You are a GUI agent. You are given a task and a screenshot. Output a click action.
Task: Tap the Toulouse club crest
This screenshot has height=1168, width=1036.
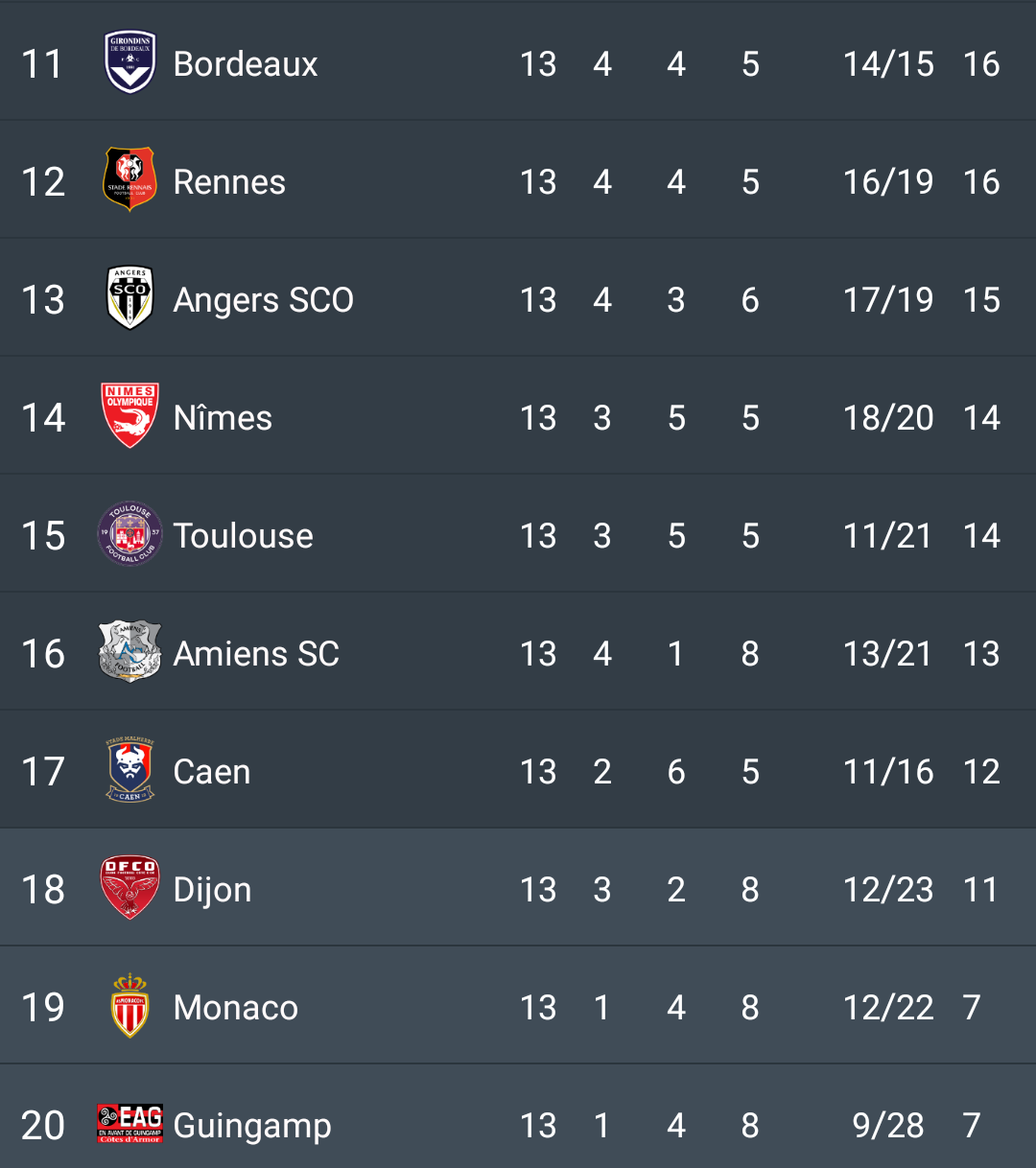pos(129,534)
